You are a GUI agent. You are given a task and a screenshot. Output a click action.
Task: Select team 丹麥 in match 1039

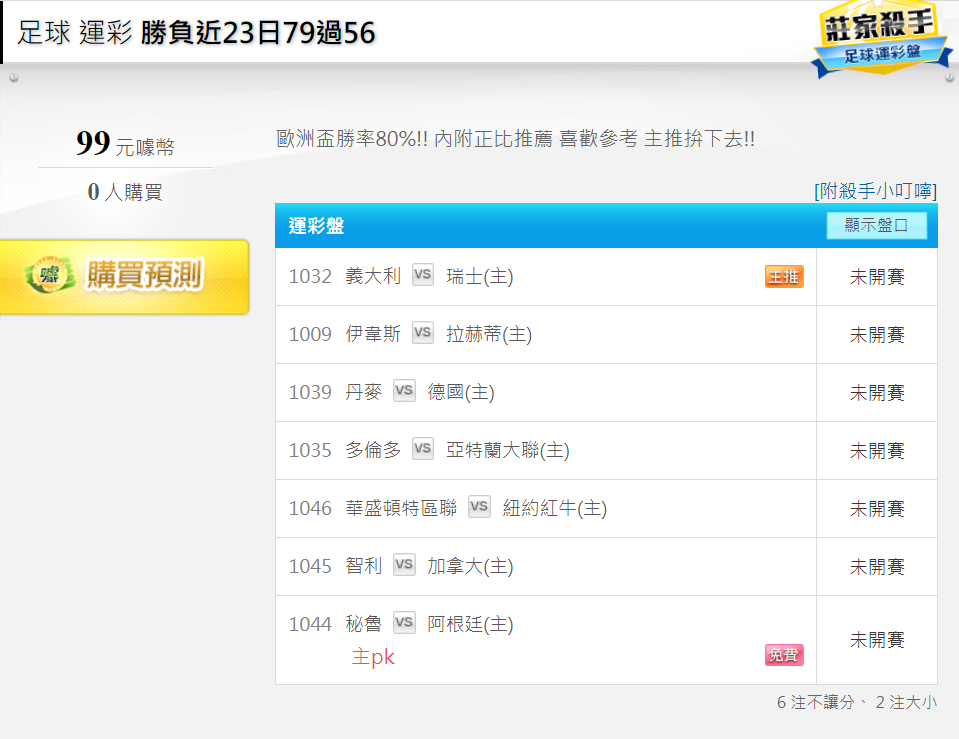(x=363, y=392)
